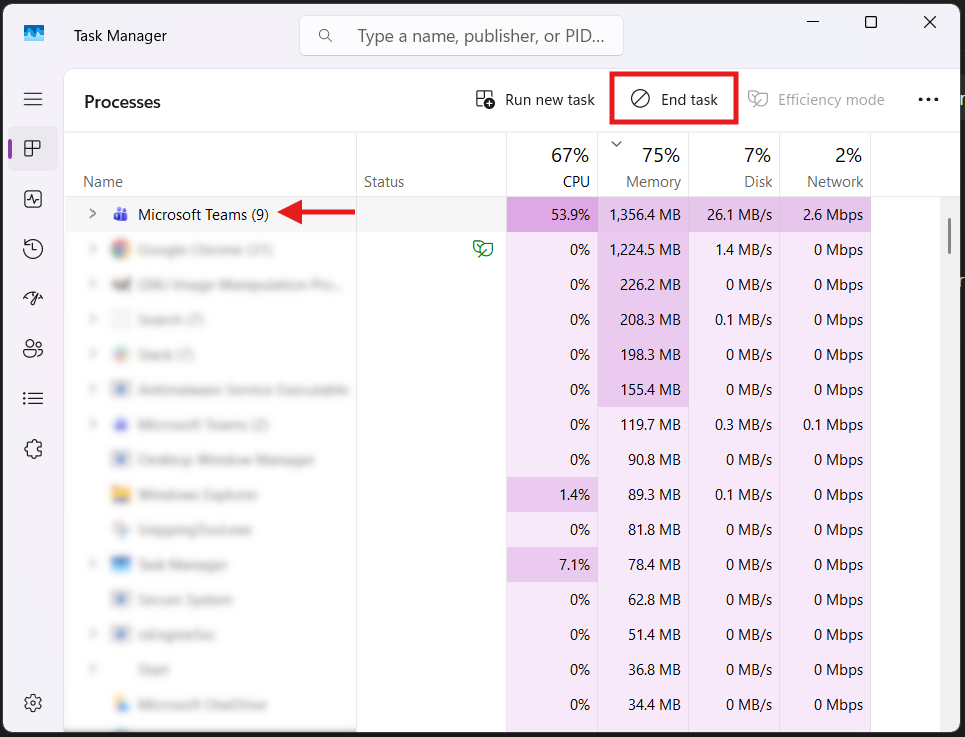
Task: Click the sort chevron above Memory column
Action: point(616,144)
